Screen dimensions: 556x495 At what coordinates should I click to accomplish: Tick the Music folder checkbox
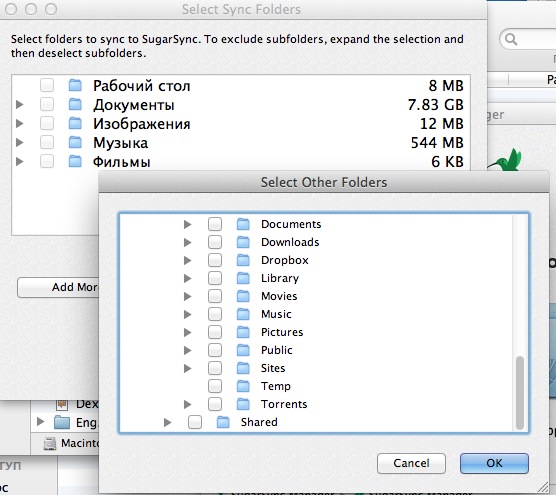point(215,314)
